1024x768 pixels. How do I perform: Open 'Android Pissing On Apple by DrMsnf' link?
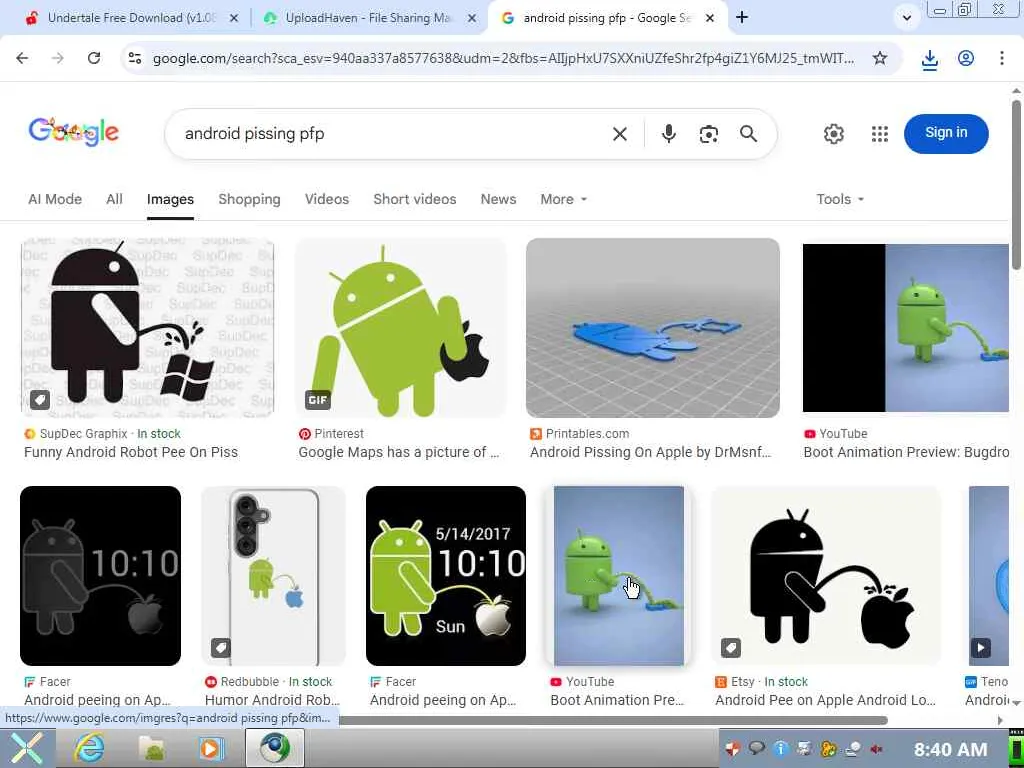click(x=650, y=452)
